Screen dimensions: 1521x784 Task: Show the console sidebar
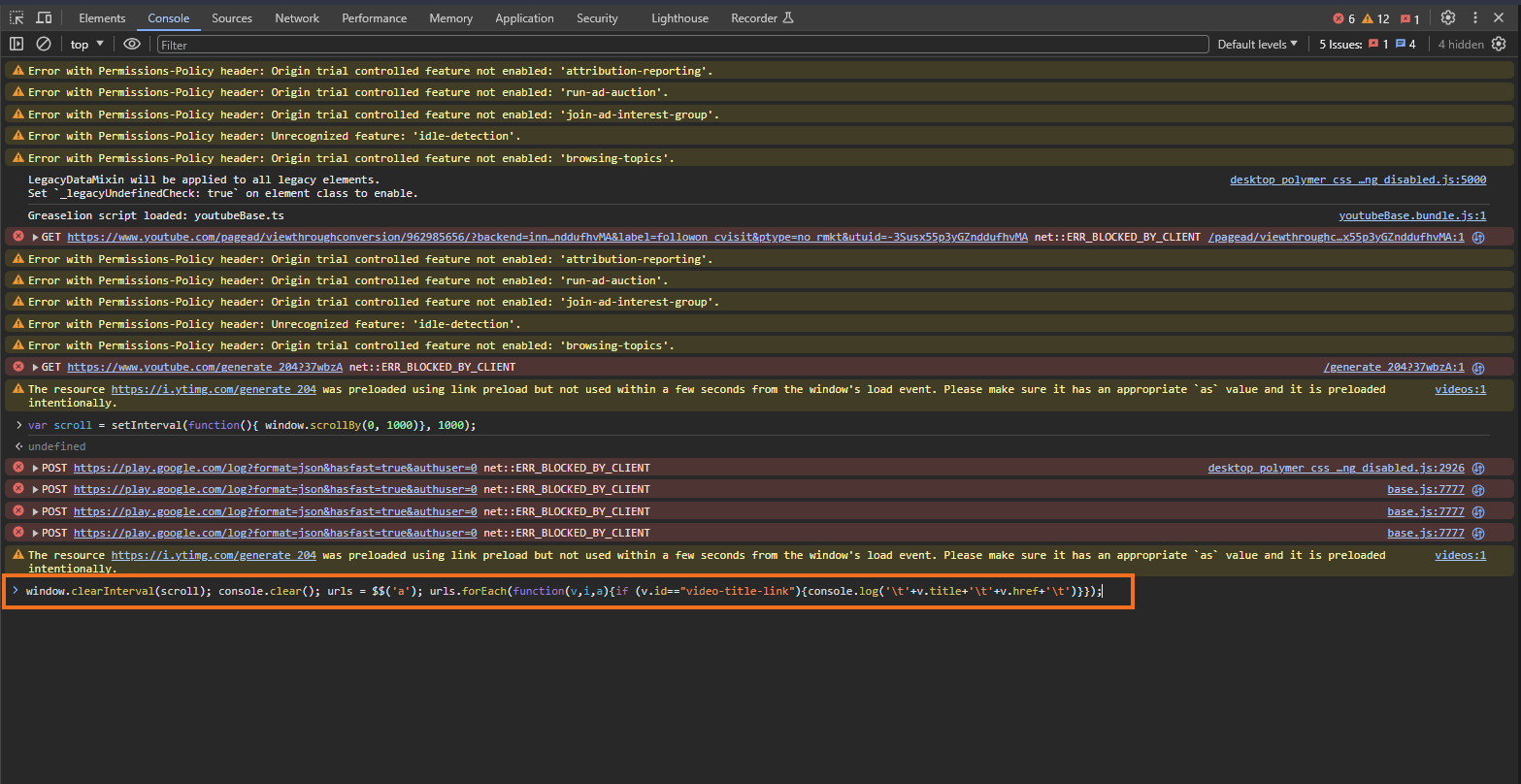[x=17, y=44]
